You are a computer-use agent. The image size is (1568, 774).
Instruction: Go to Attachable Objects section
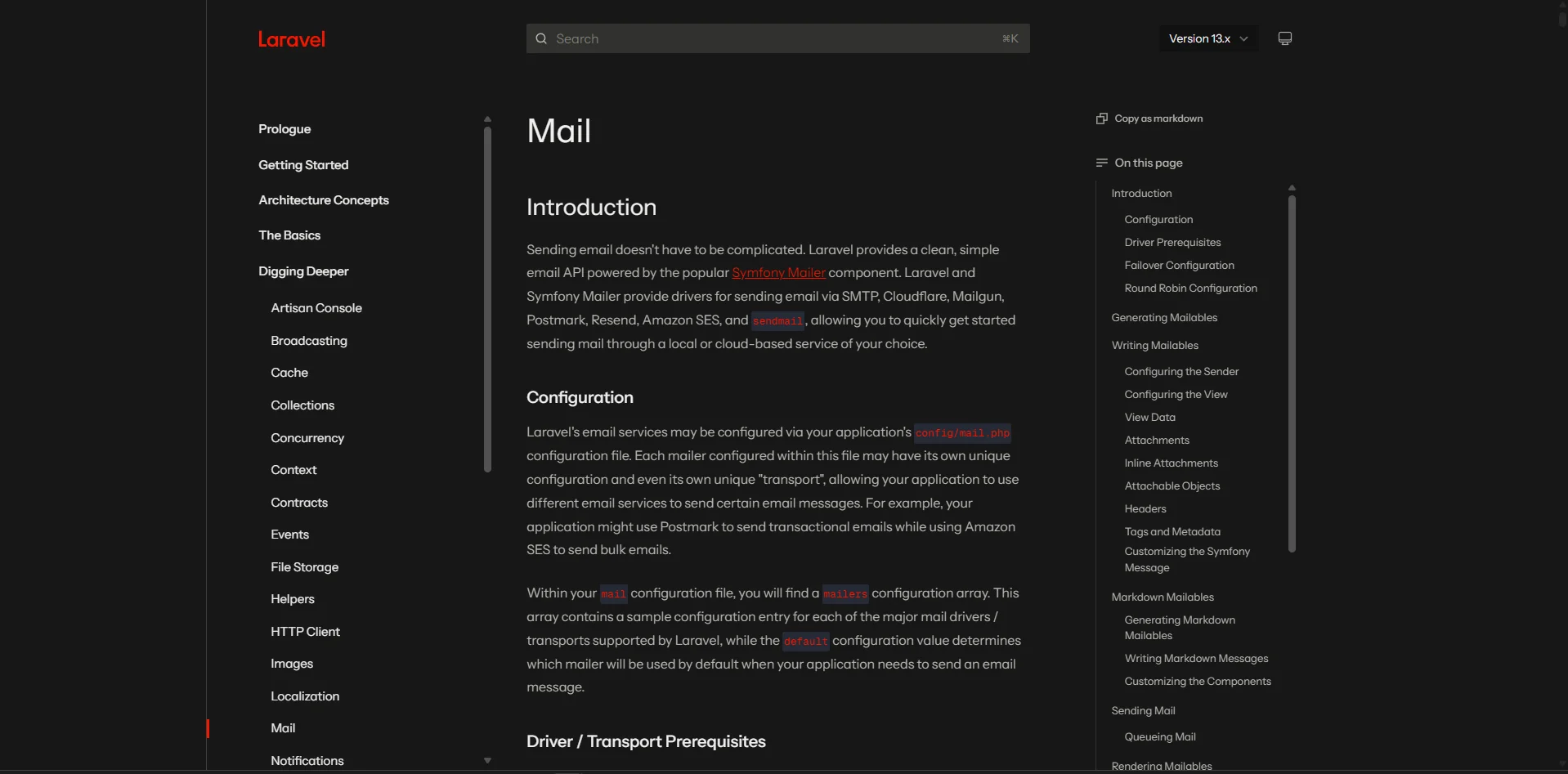coord(1172,486)
